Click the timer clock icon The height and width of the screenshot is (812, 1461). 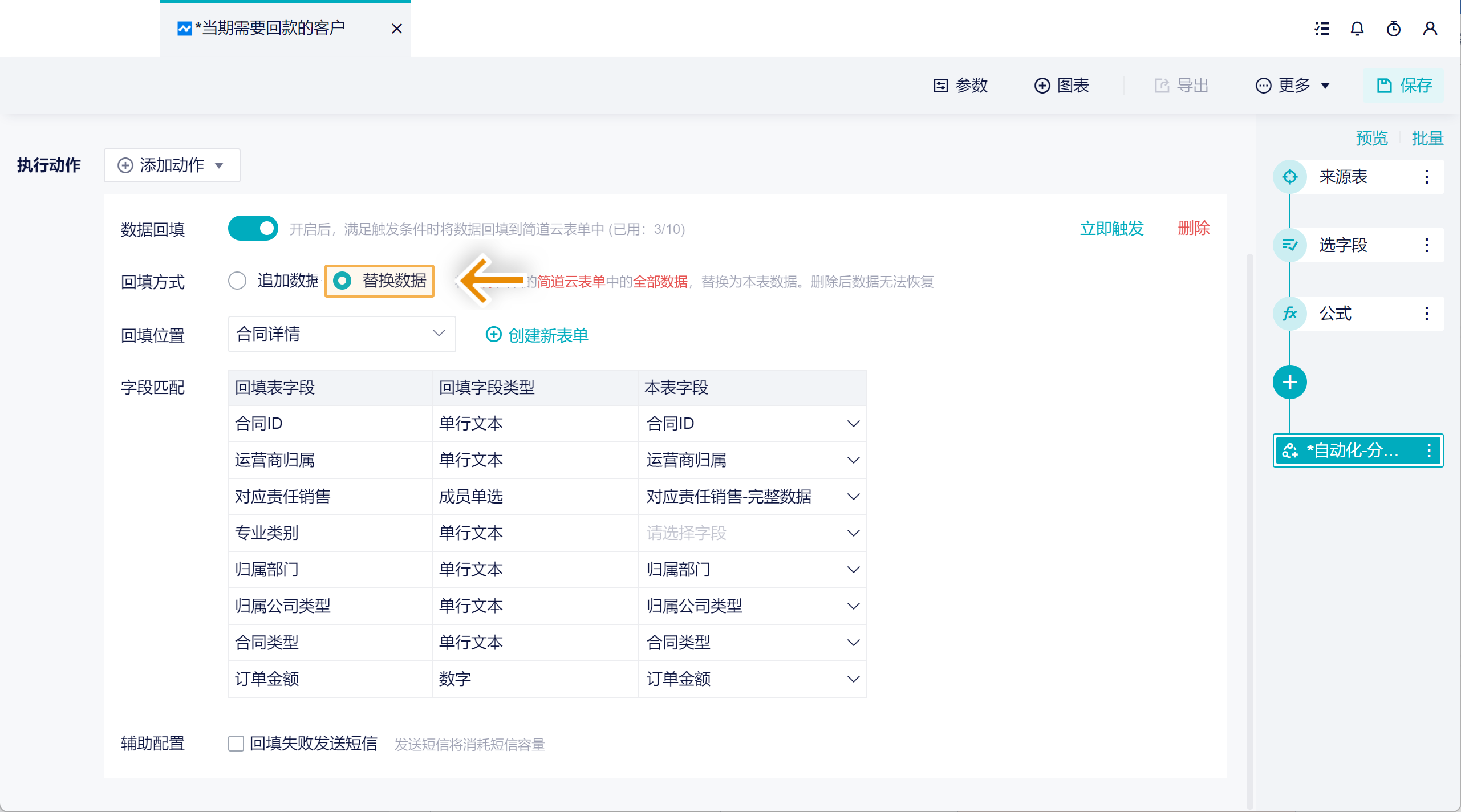(1393, 29)
